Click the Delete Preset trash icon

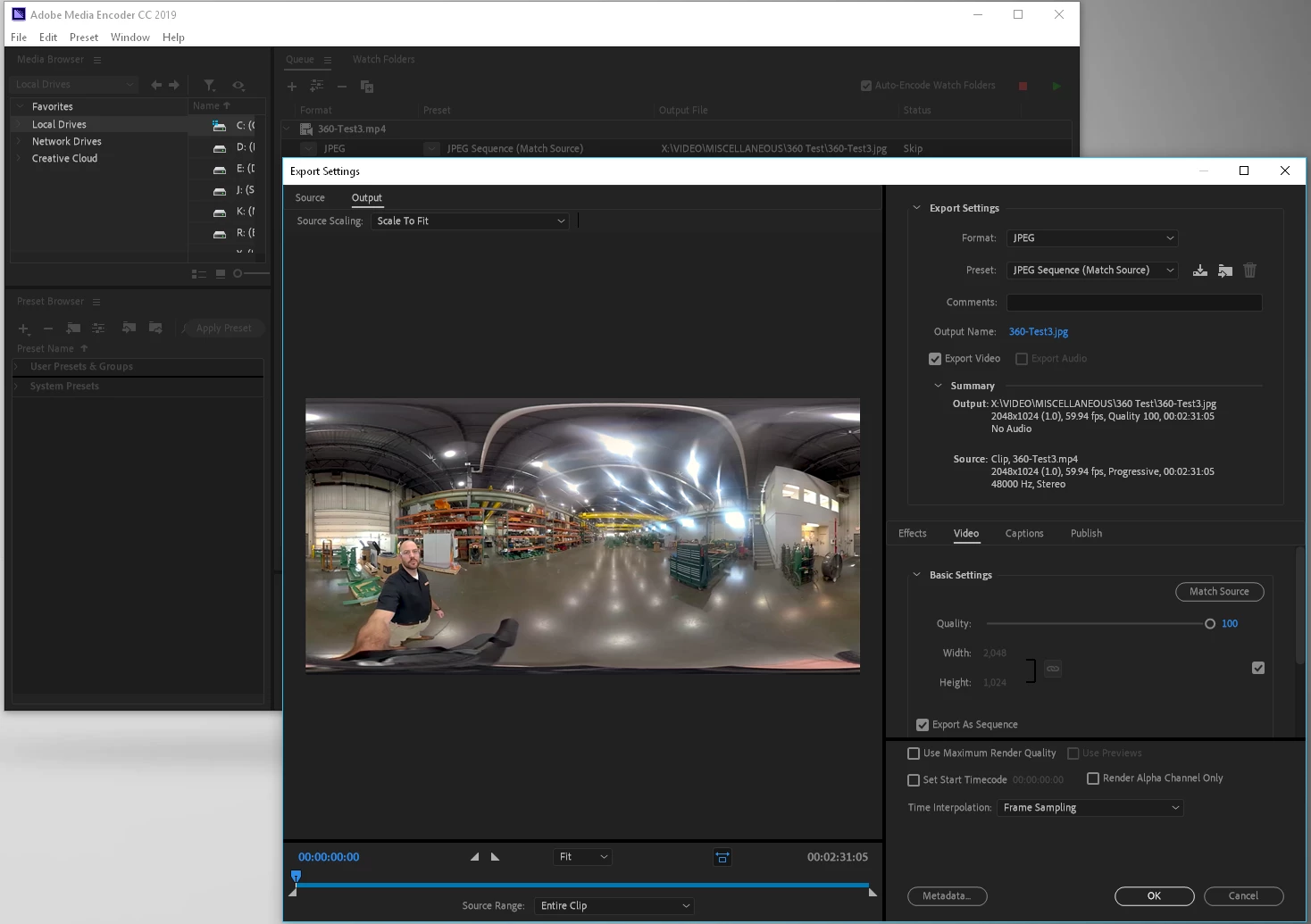click(x=1249, y=271)
